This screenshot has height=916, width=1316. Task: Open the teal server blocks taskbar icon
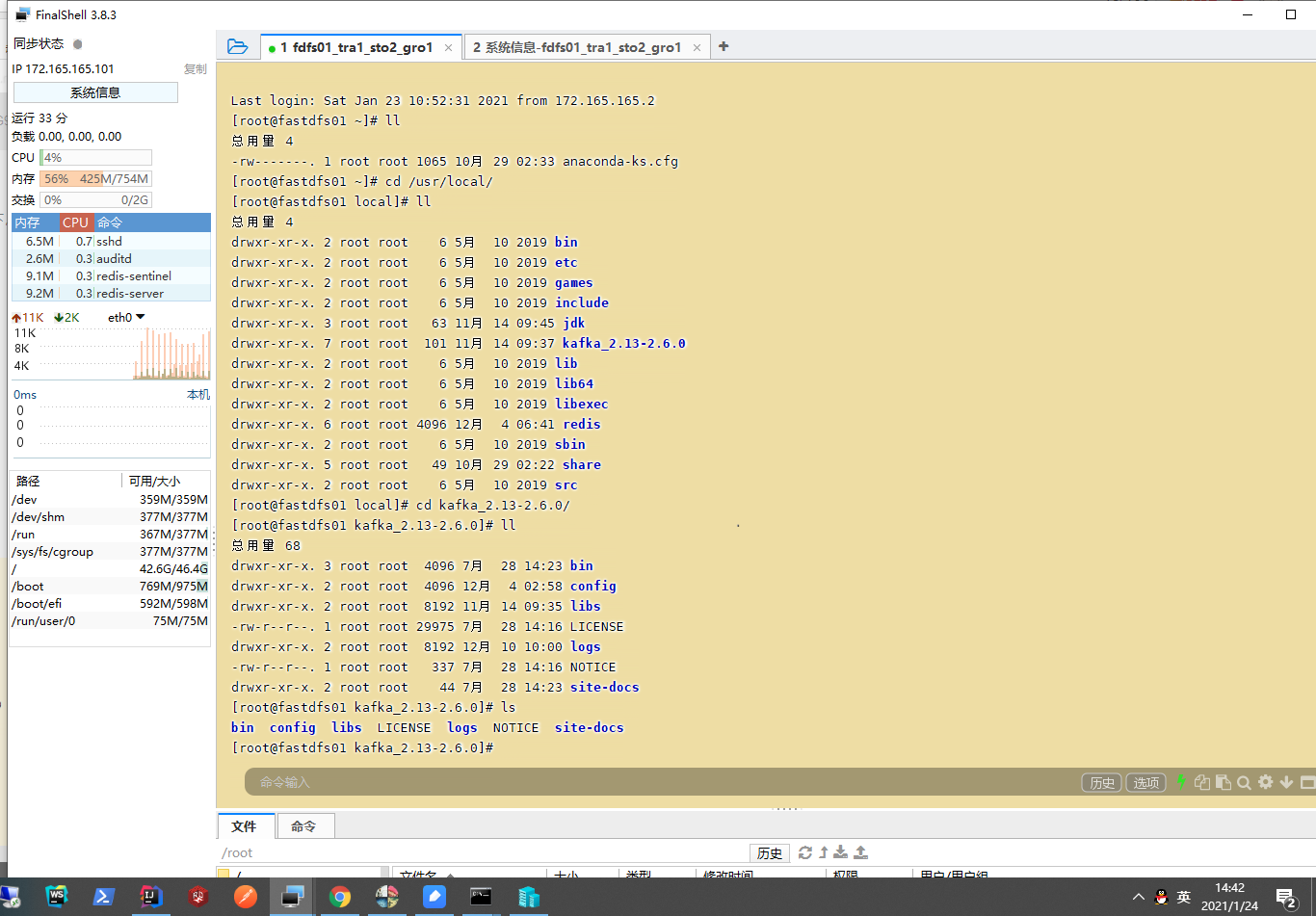tap(529, 897)
